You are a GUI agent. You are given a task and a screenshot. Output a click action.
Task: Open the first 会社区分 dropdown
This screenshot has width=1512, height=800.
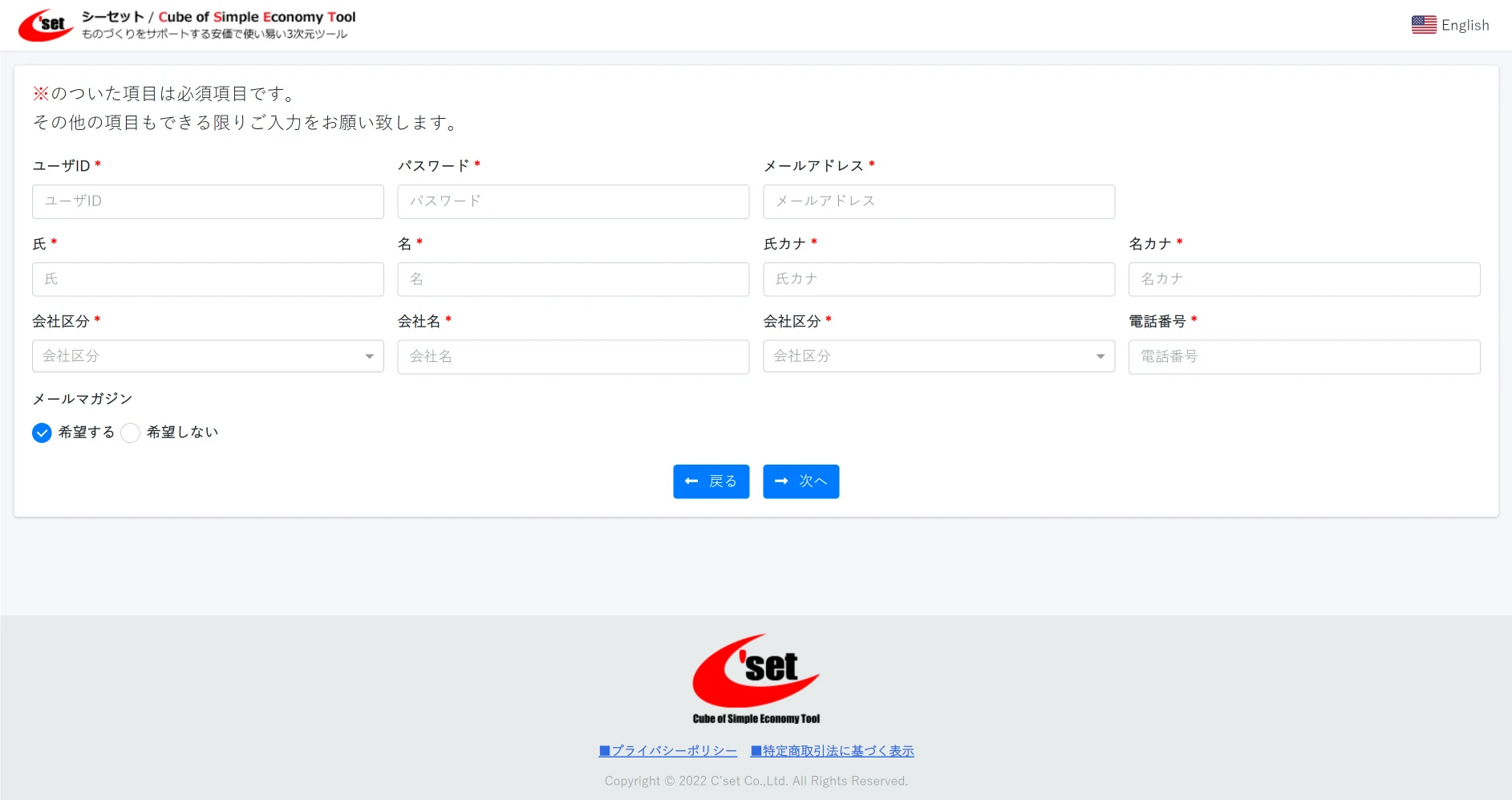(208, 356)
